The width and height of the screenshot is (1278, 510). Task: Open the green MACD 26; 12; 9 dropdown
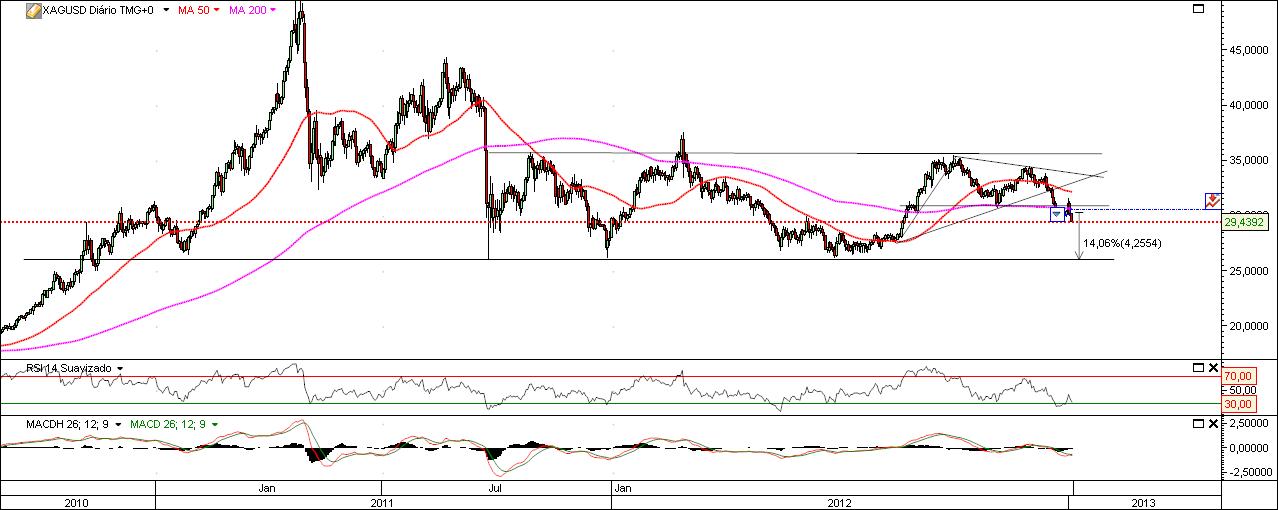pyautogui.click(x=214, y=425)
